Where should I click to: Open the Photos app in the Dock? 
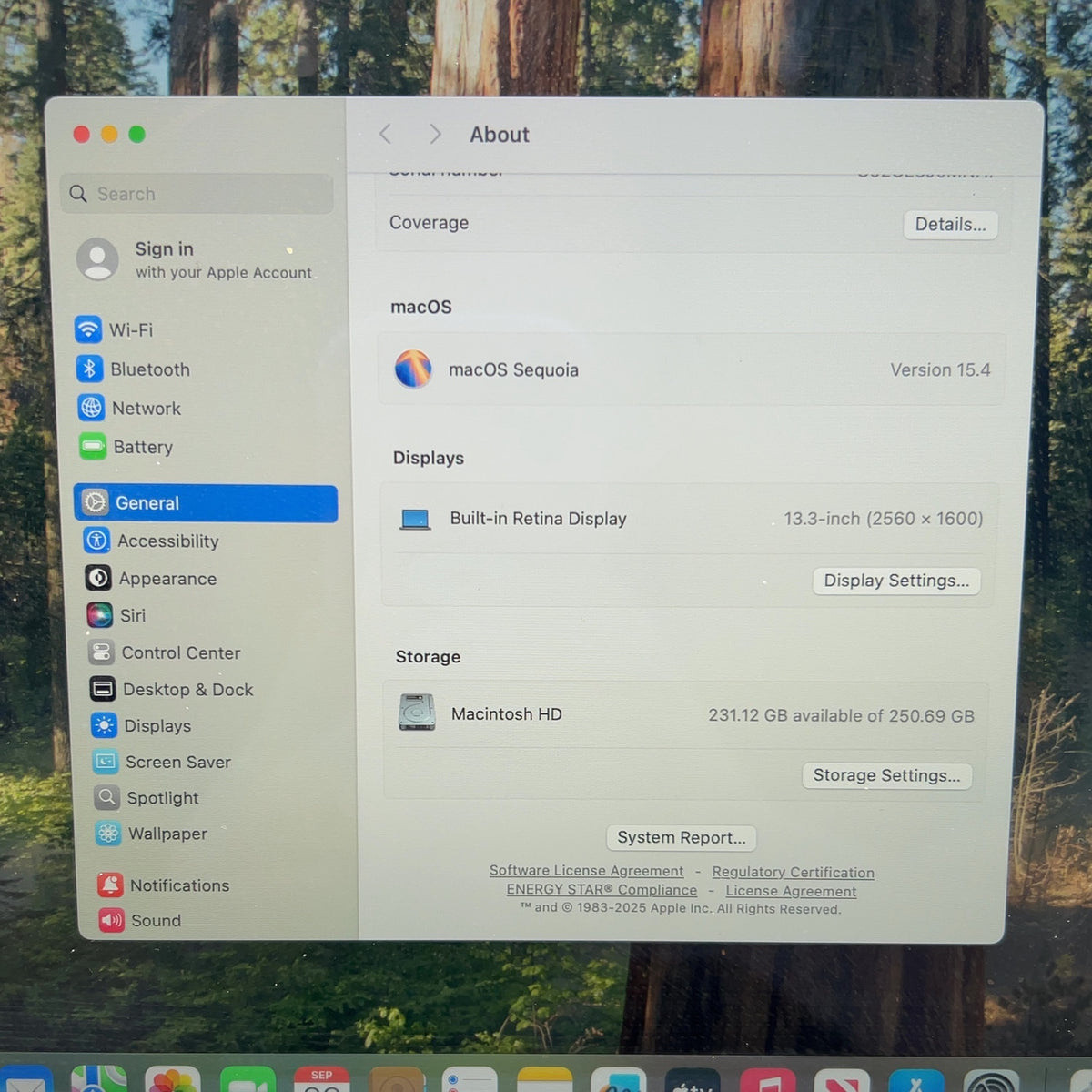[x=172, y=1079]
